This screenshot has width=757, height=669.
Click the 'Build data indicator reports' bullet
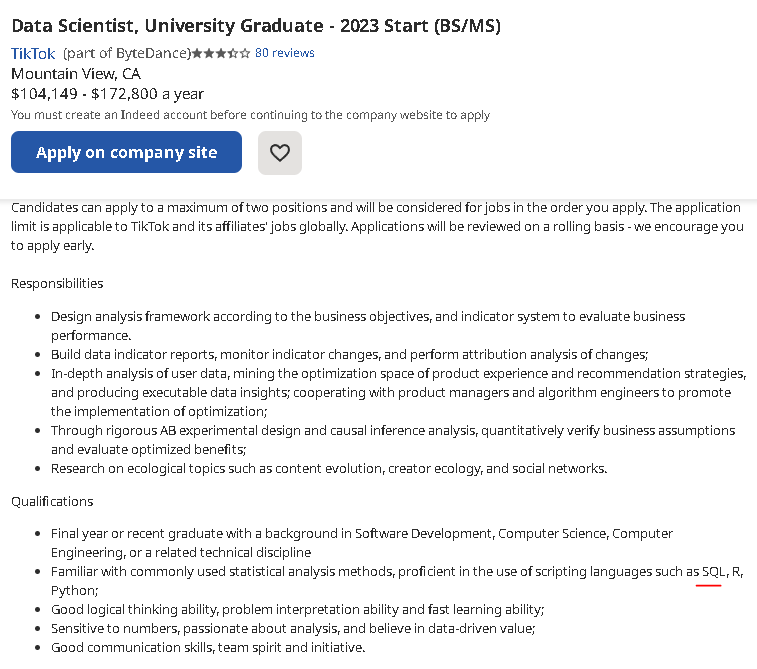point(350,354)
